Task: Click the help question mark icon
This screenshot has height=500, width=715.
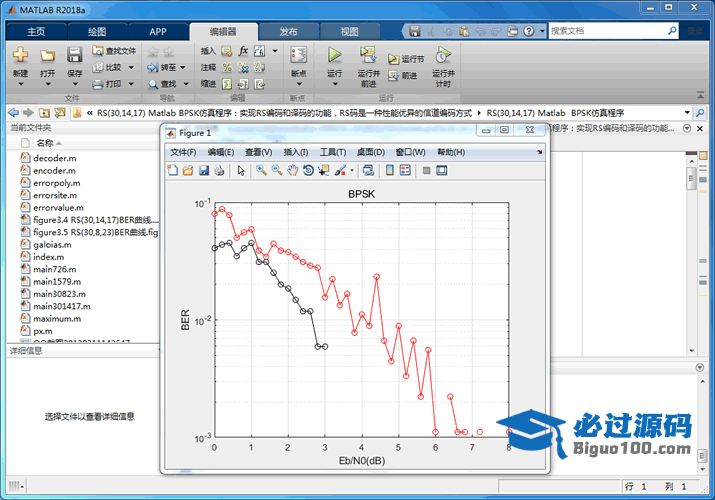Action: 528,31
